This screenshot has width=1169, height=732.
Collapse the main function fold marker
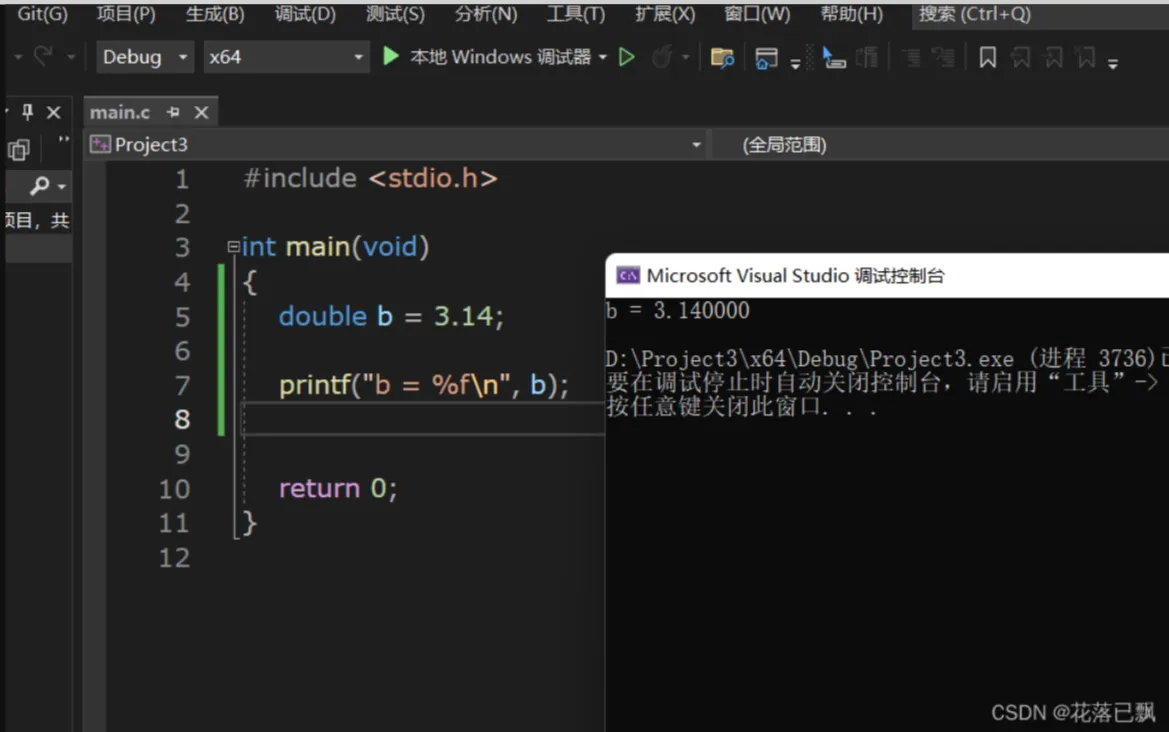pos(233,246)
